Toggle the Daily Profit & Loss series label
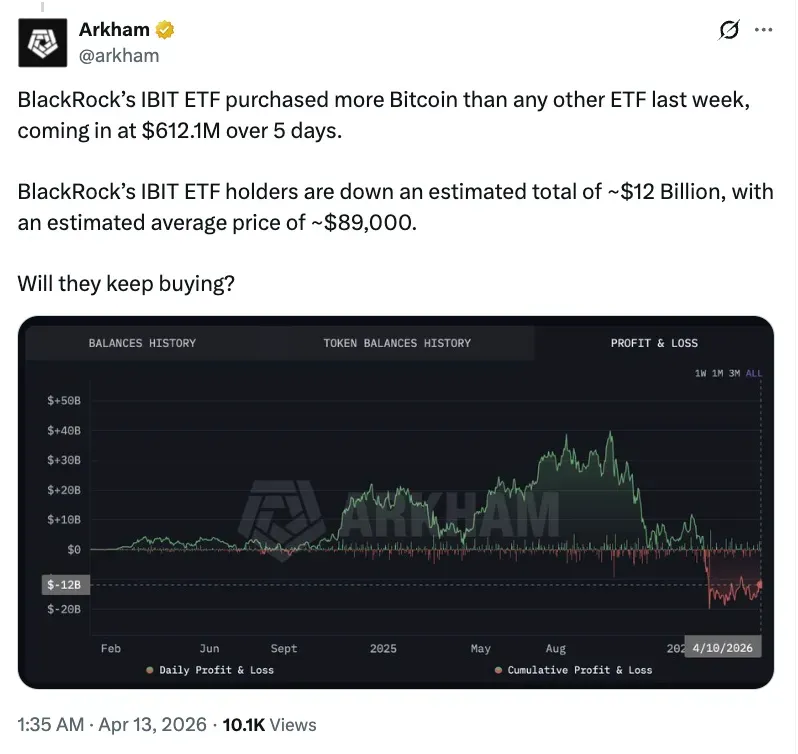798x754 pixels. click(216, 670)
